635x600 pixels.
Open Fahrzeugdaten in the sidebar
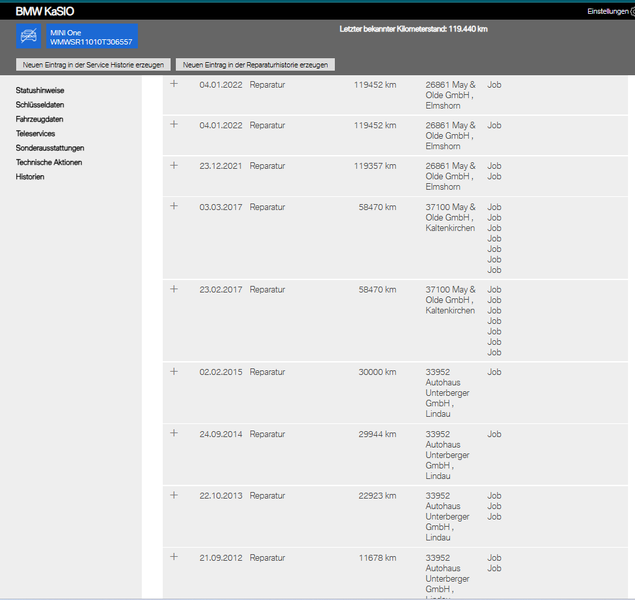pyautogui.click(x=40, y=119)
